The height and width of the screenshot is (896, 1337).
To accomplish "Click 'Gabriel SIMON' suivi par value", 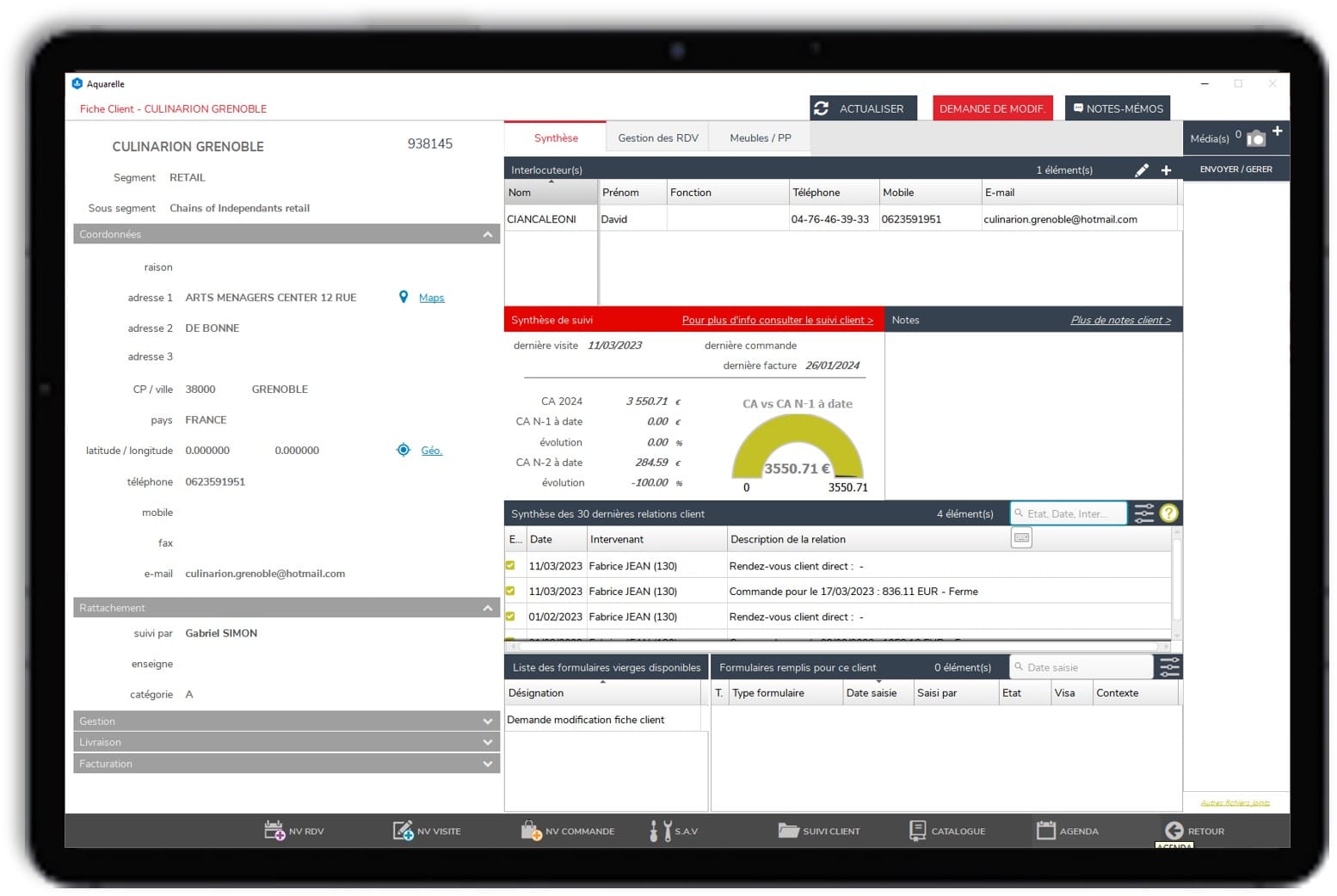I will pos(221,633).
